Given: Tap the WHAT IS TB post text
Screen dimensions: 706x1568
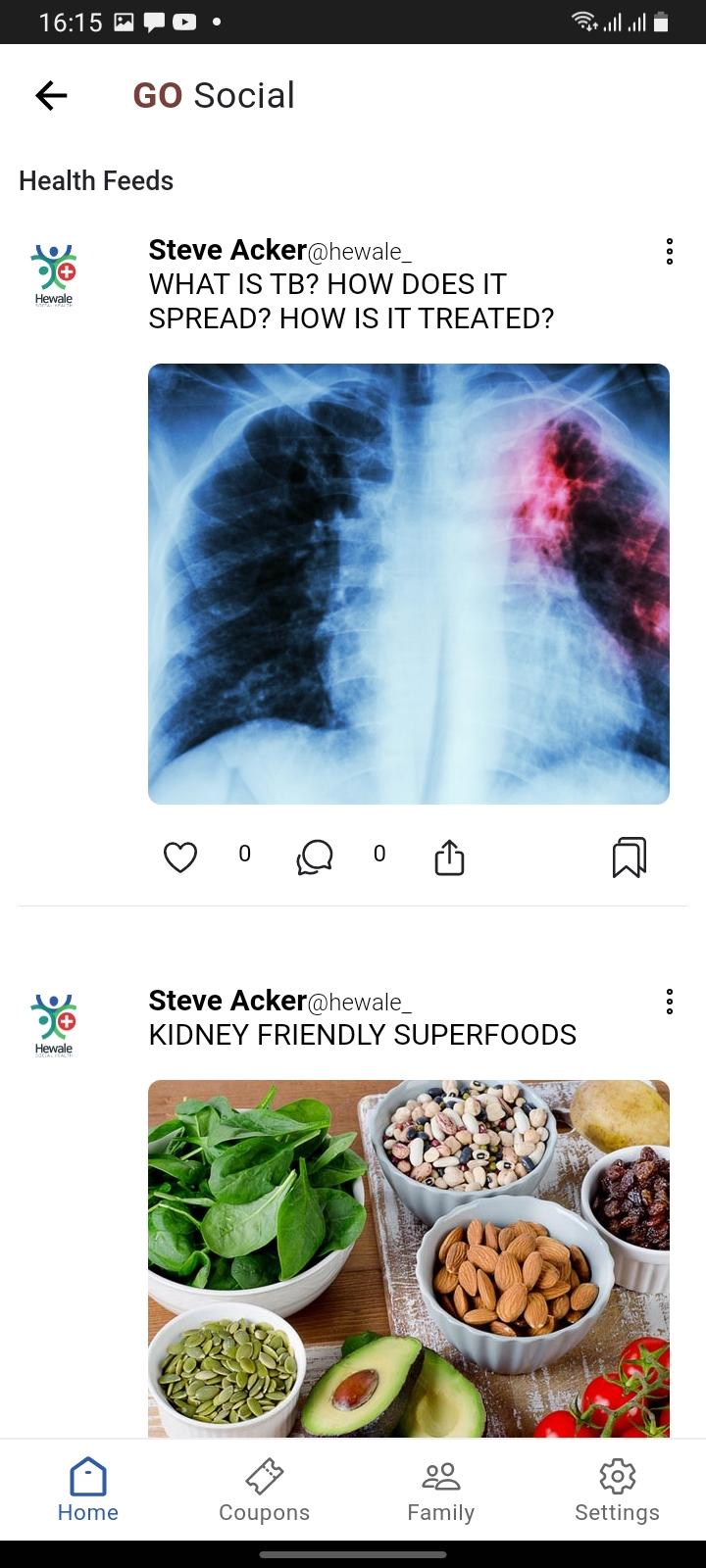Looking at the screenshot, I should 351,301.
